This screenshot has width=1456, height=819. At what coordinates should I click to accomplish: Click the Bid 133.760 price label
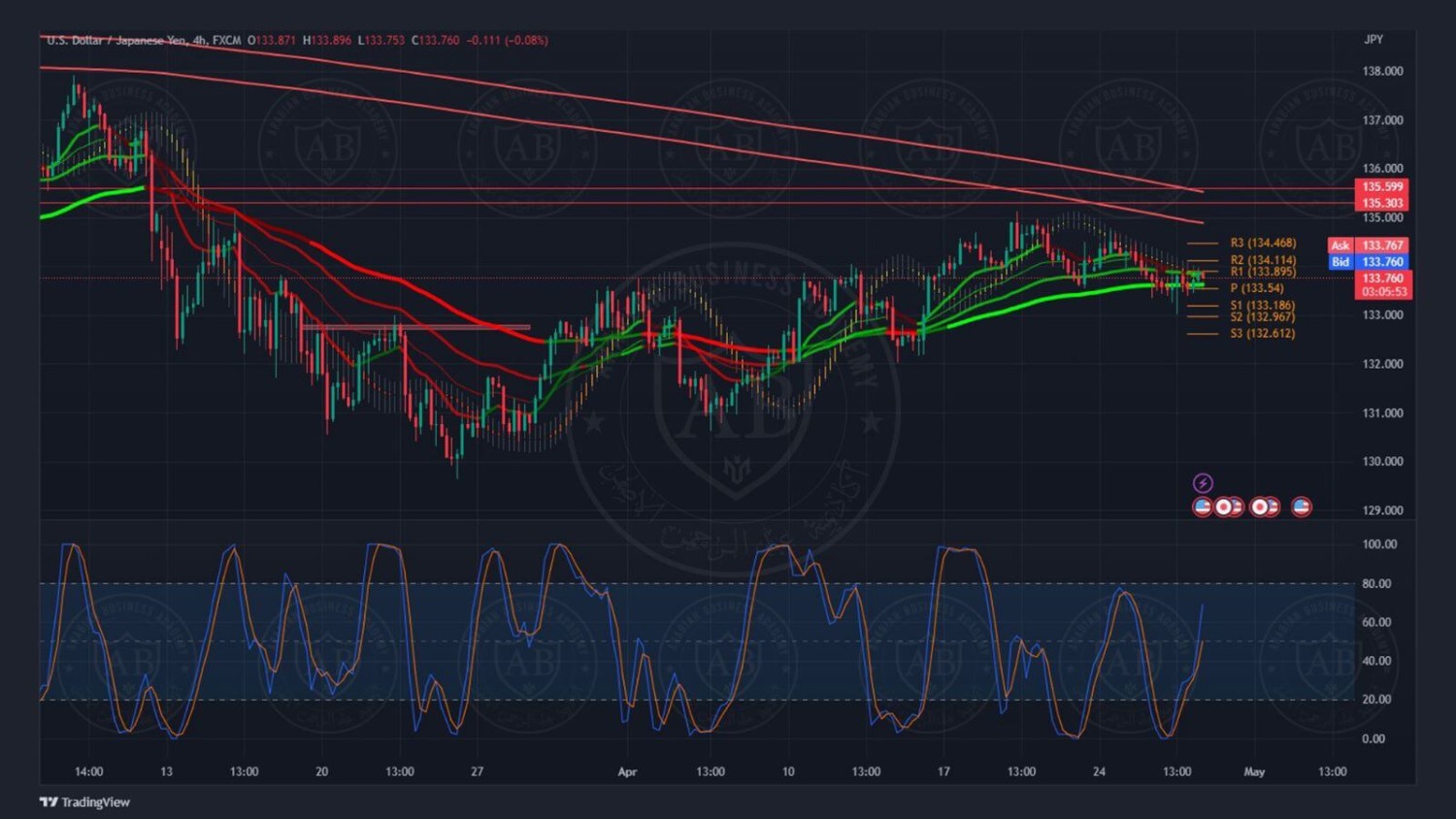click(1369, 262)
